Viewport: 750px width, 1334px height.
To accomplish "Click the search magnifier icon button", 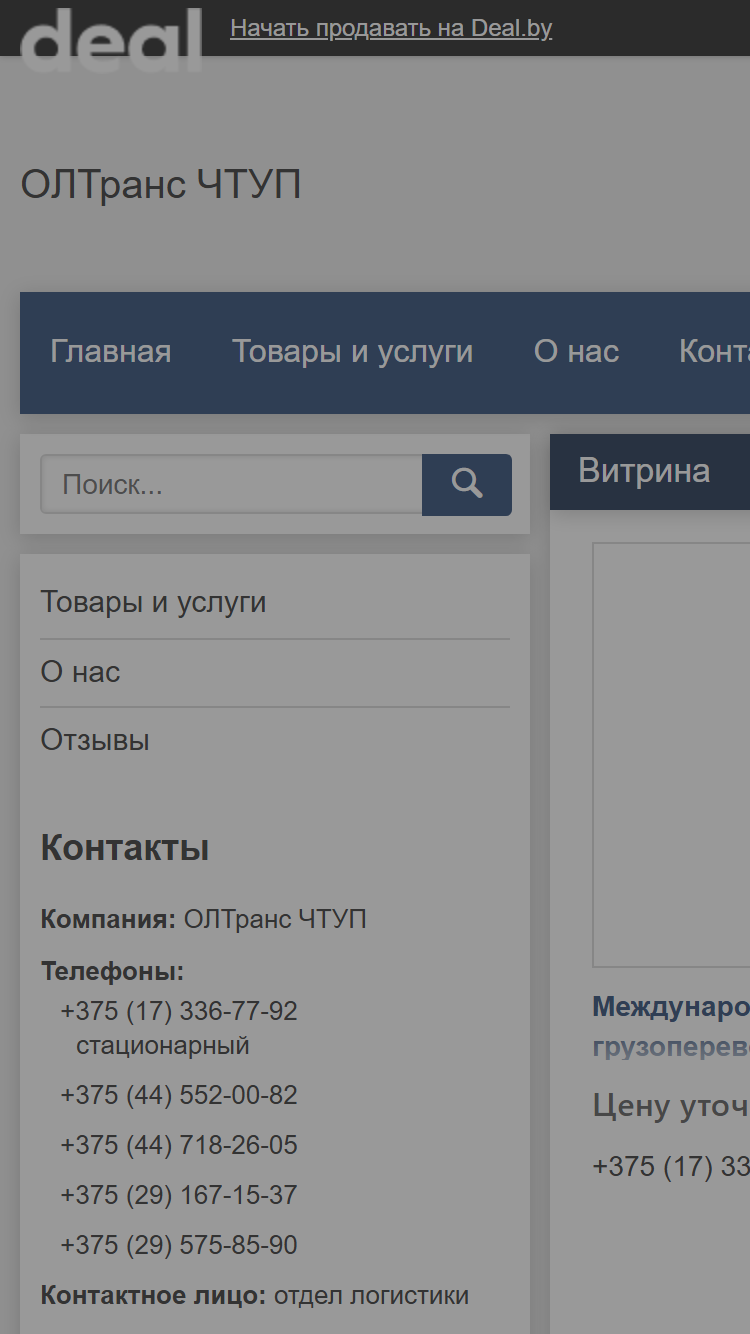I will [x=467, y=485].
